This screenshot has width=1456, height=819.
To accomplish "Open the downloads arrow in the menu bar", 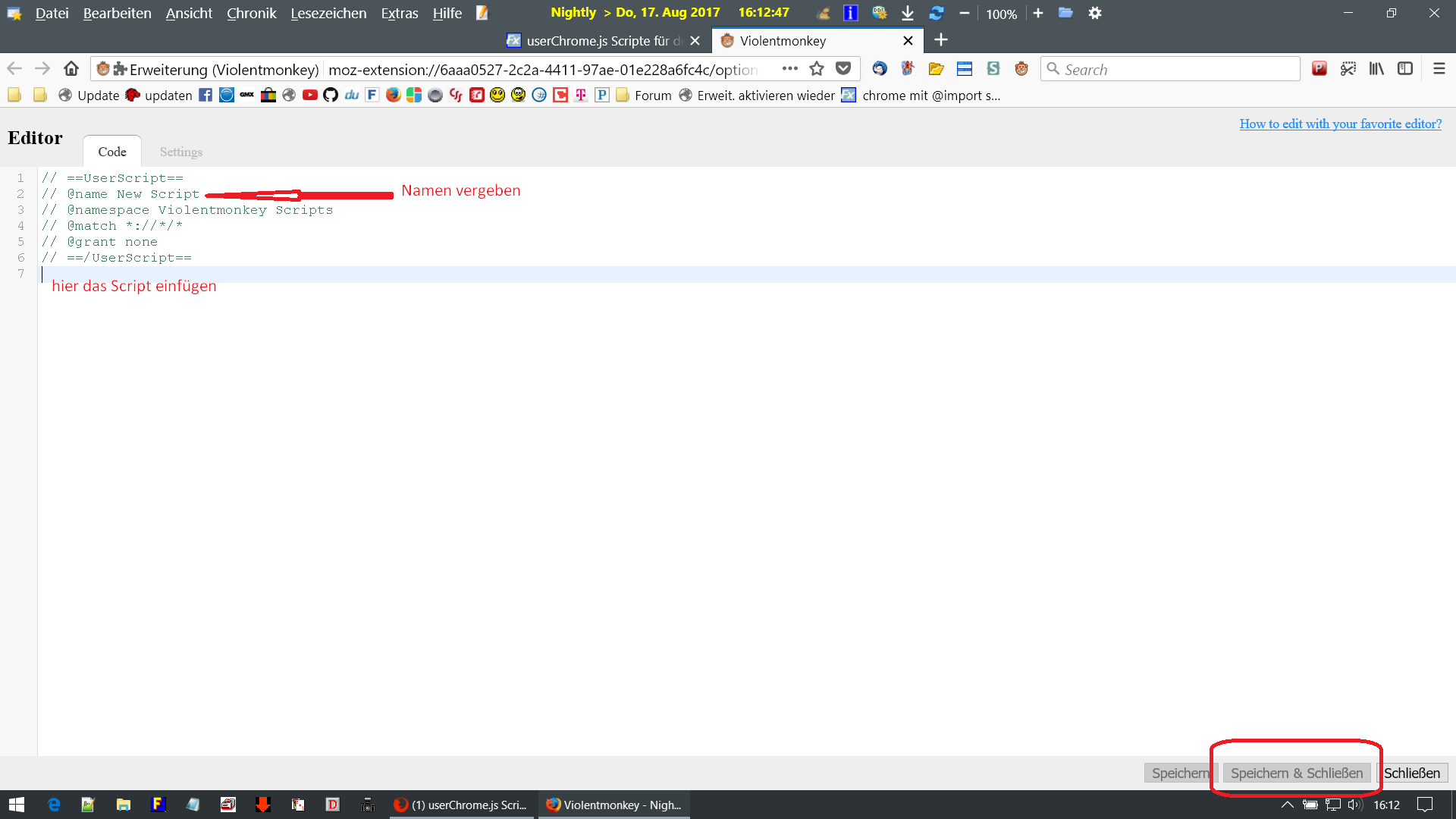I will [x=908, y=13].
